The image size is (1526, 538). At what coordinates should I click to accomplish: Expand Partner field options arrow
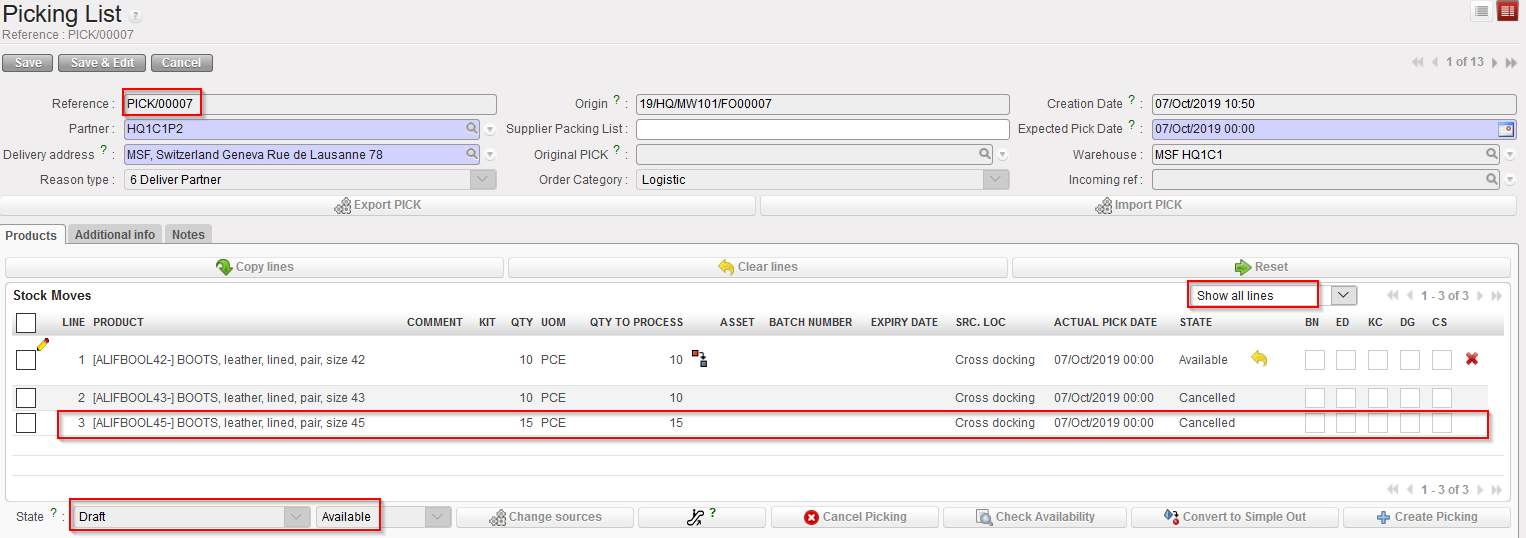pyautogui.click(x=490, y=130)
